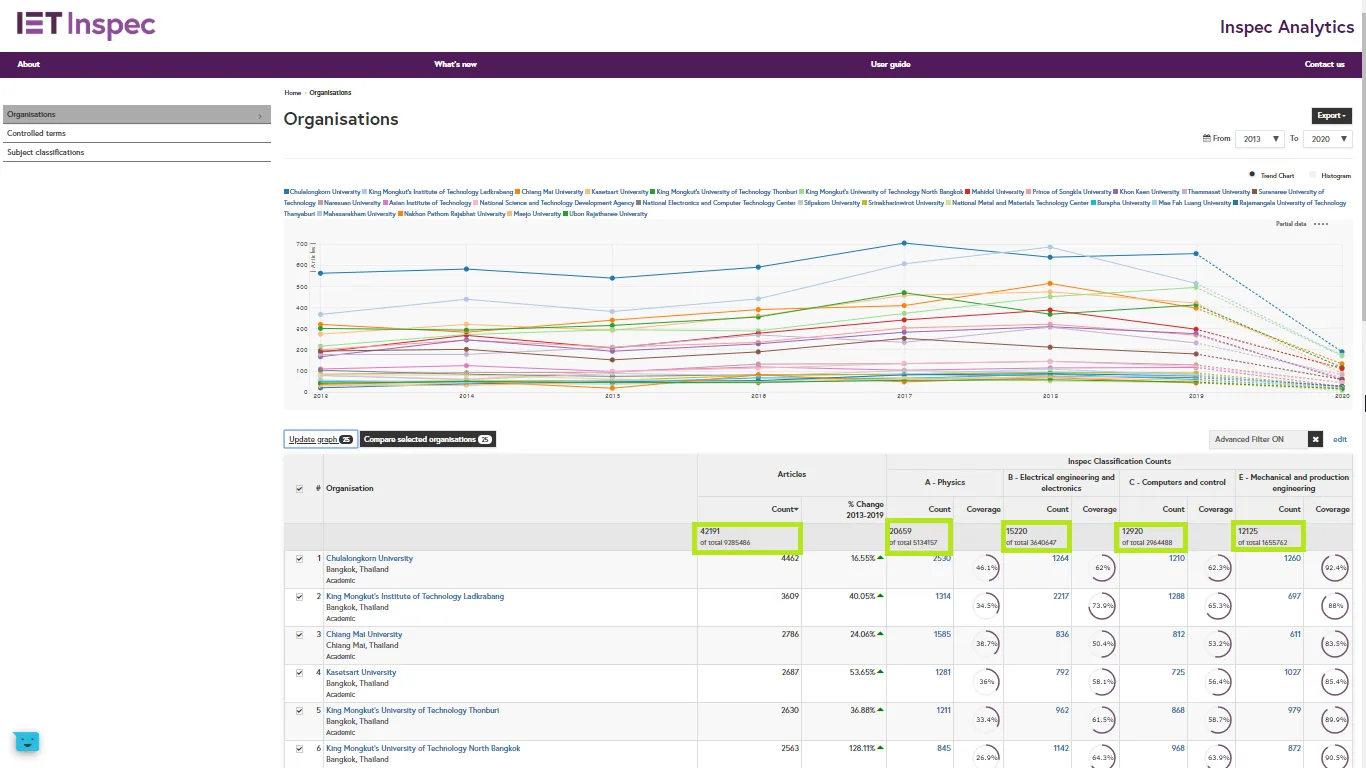The image size is (1366, 768).
Task: Click Chulalongkorn University legend color swatch
Action: click(x=287, y=192)
